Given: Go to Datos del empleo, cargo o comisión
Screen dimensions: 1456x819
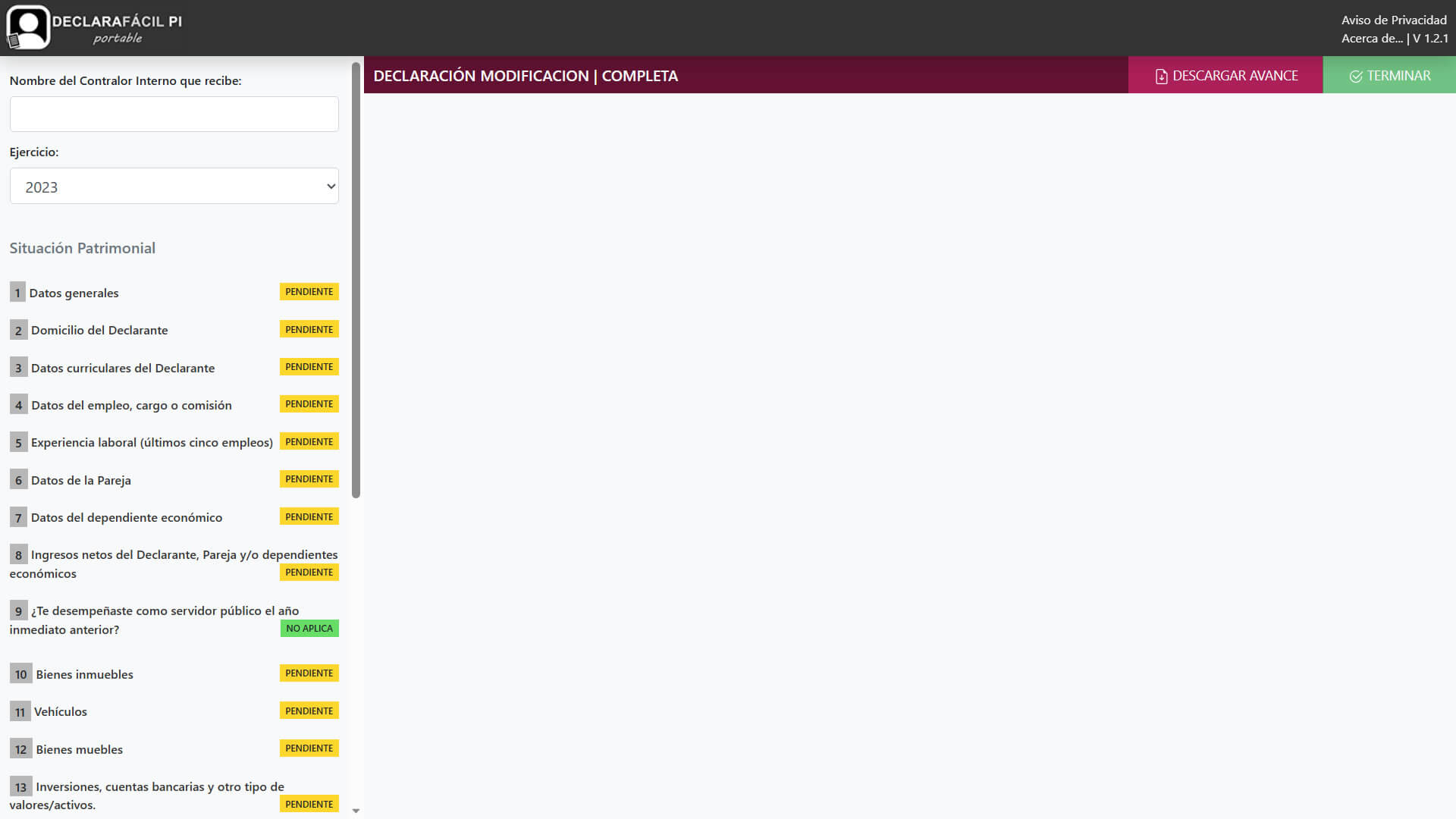Looking at the screenshot, I should (x=131, y=405).
